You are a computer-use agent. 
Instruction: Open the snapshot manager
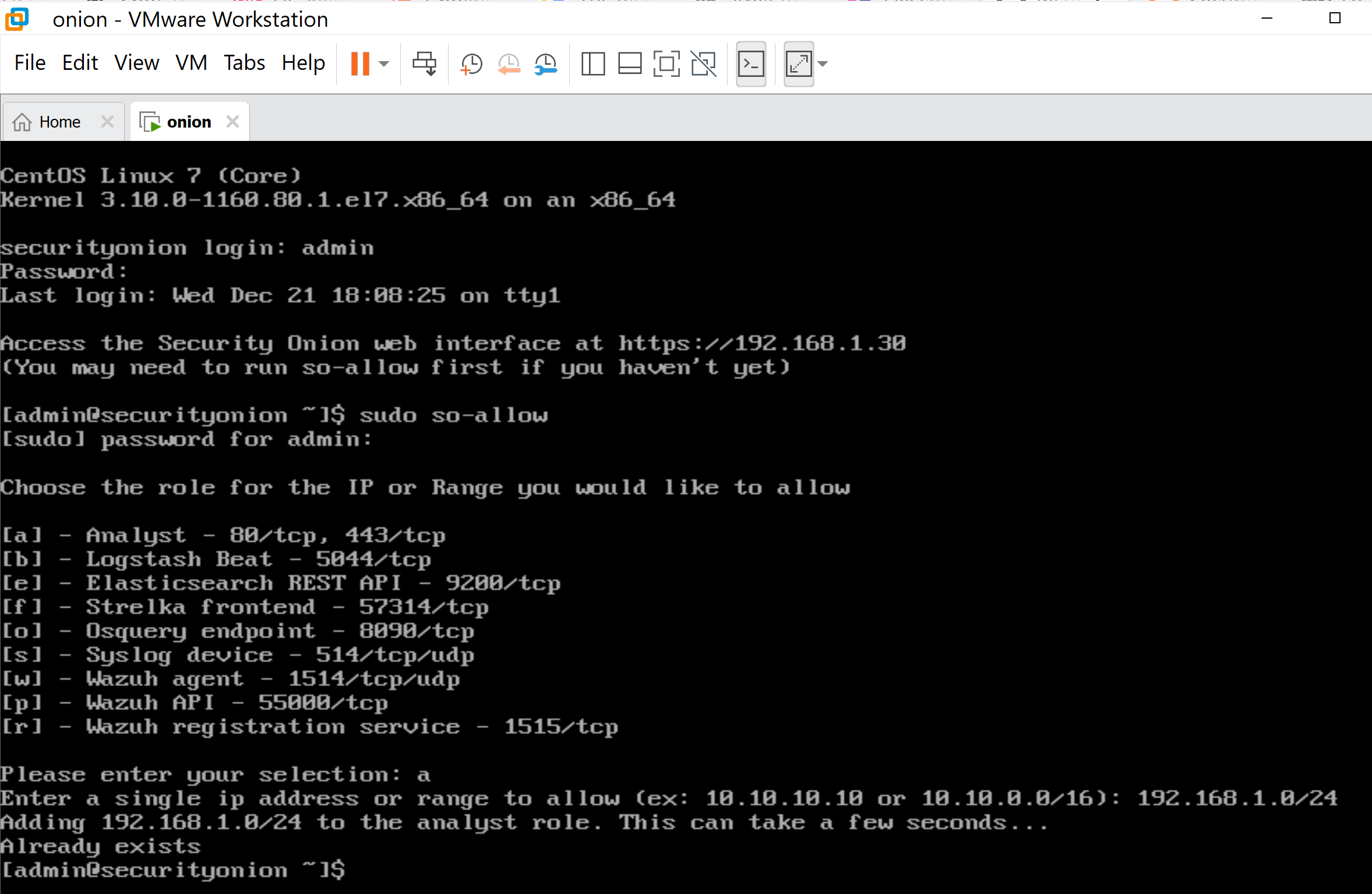click(546, 63)
